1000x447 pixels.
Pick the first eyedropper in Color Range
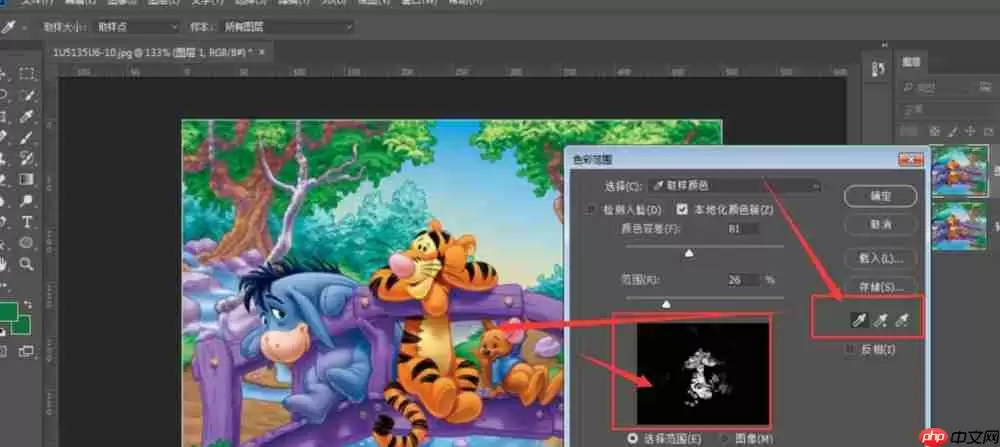click(859, 321)
